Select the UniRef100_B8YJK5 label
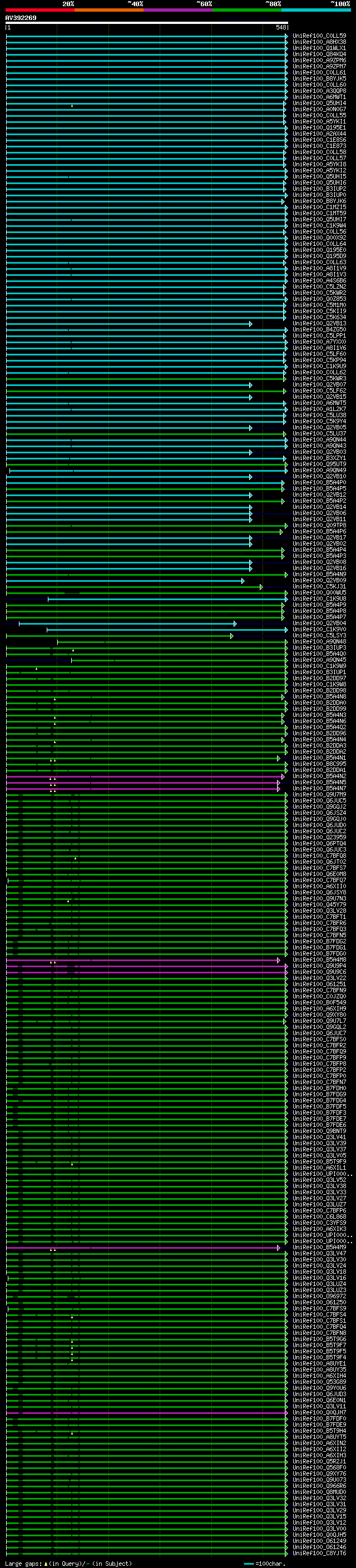The image size is (356, 1568). tap(319, 78)
